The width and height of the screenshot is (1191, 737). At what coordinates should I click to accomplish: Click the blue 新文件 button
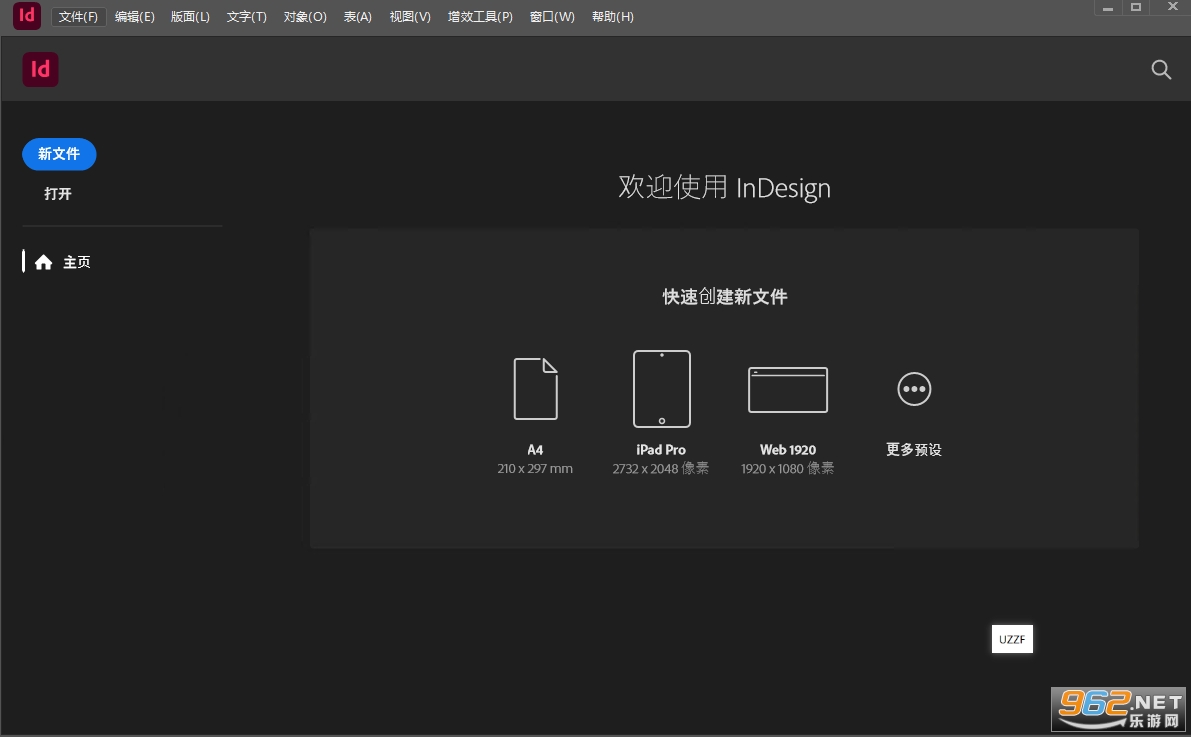[x=59, y=154]
